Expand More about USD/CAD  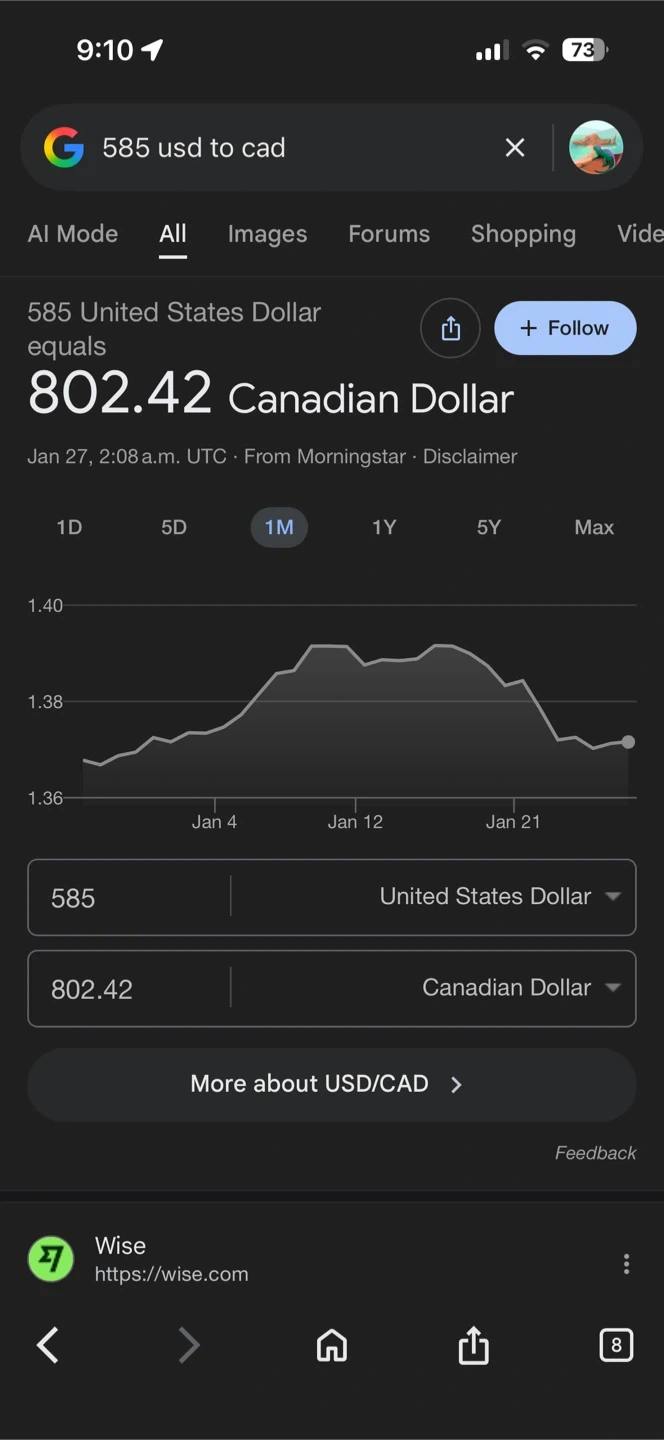pyautogui.click(x=331, y=1084)
